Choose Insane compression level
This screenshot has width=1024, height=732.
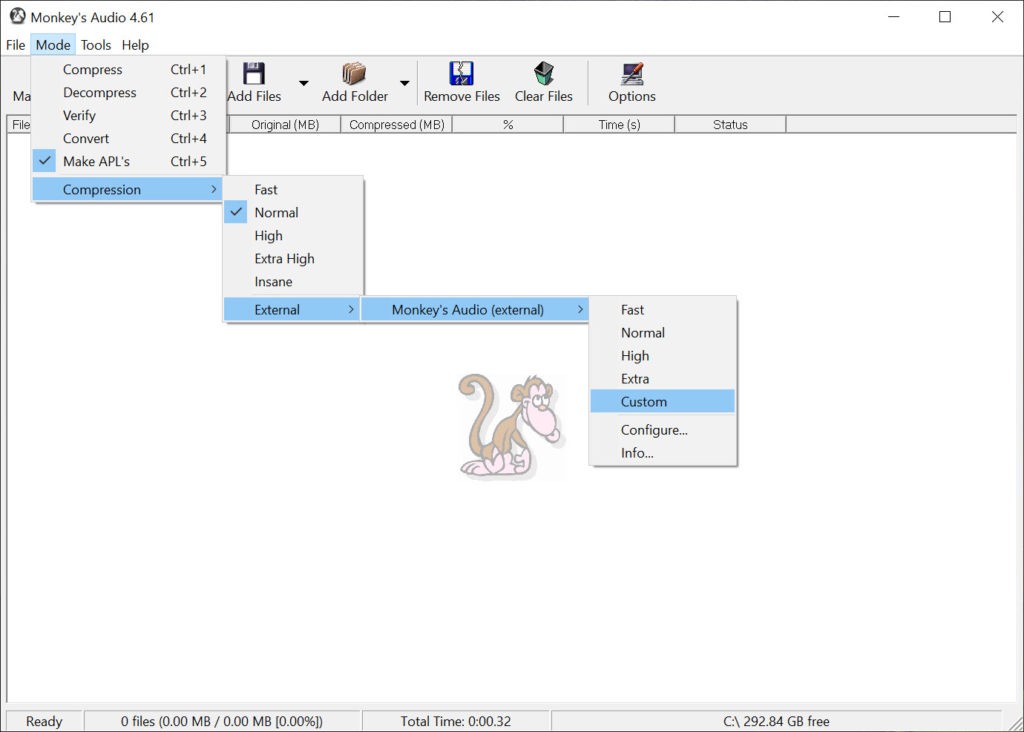pos(273,281)
